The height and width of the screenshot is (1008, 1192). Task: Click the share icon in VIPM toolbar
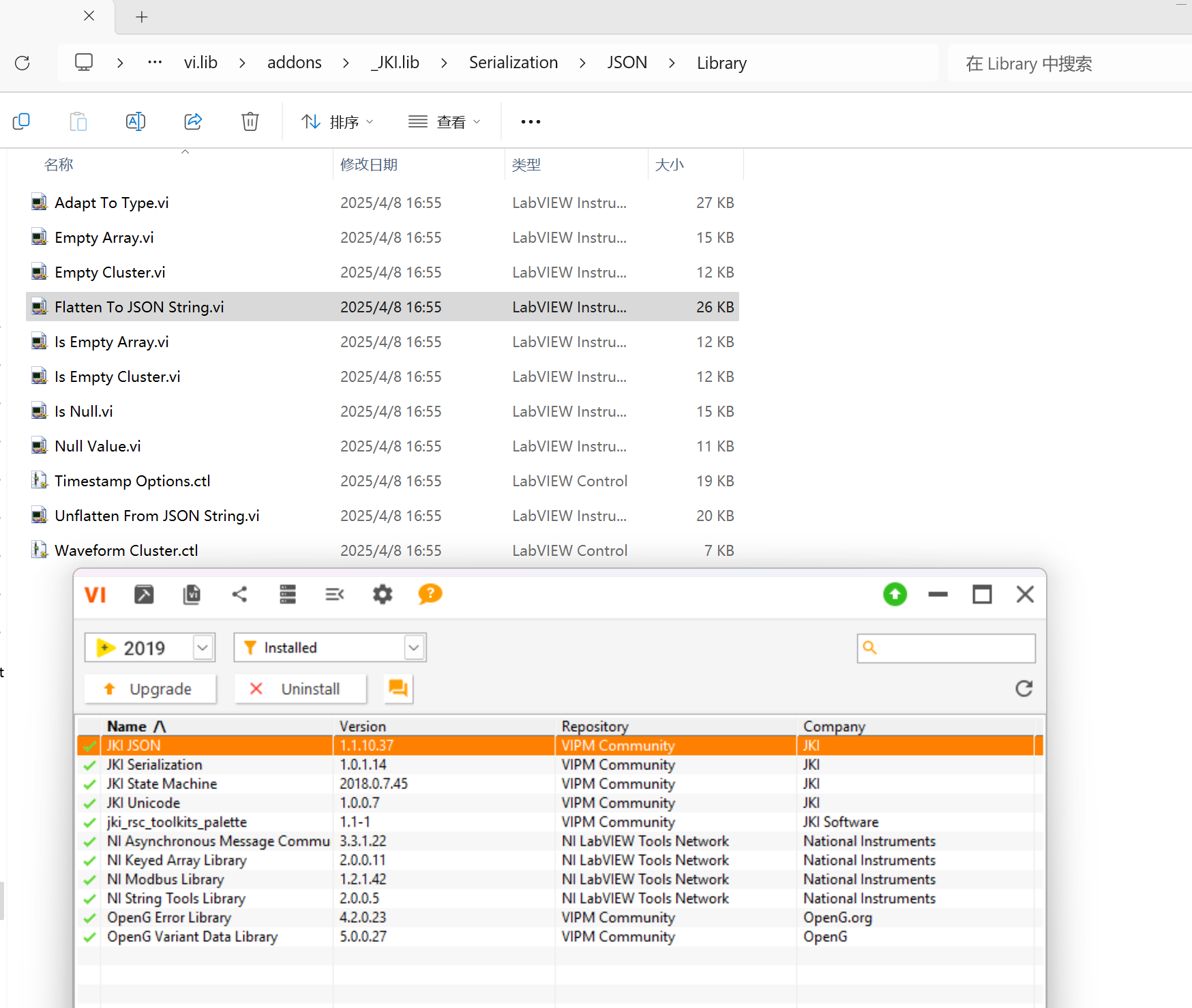coord(239,595)
